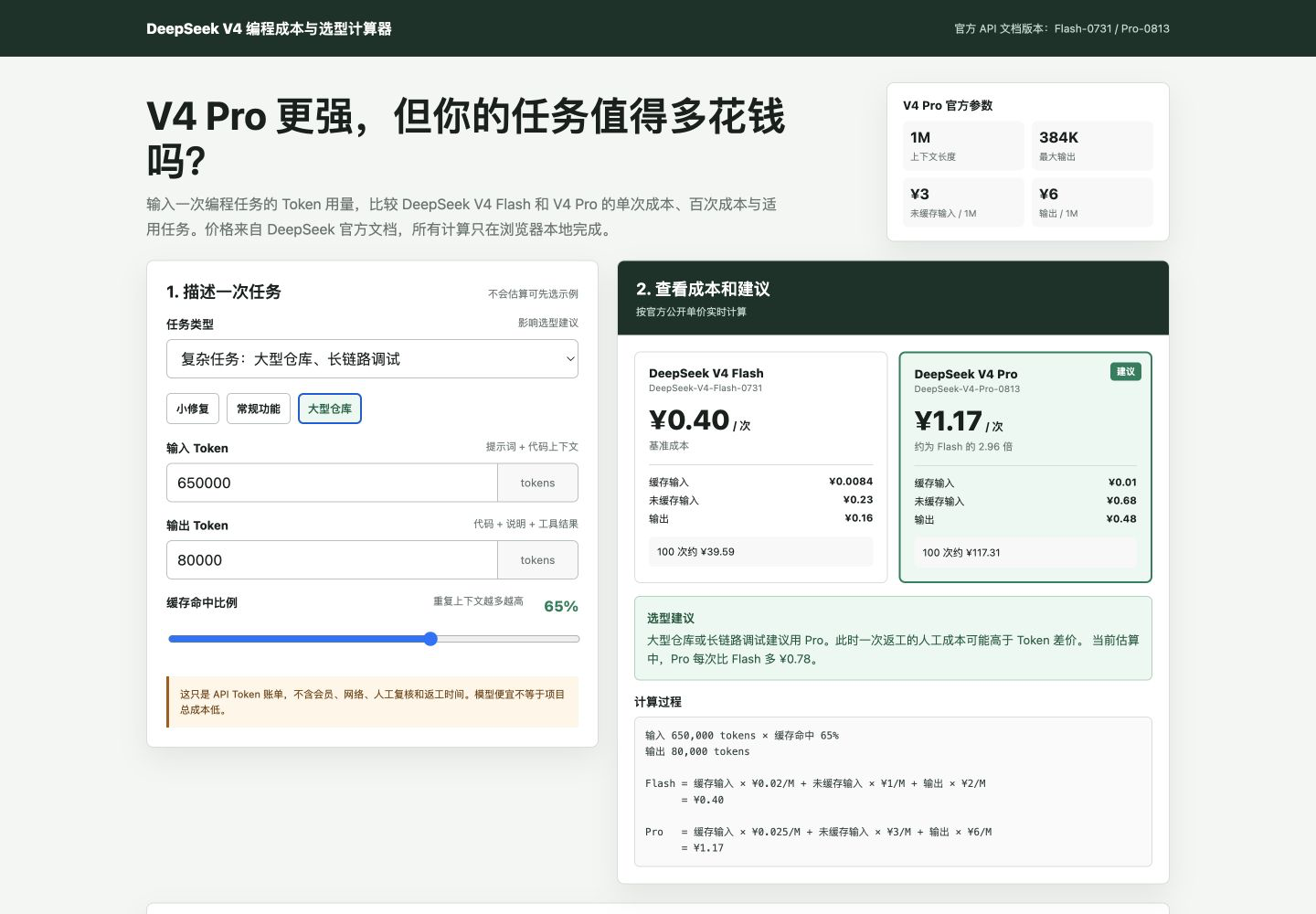Click the text 100 次约 ¥39.59
This screenshot has height=914, width=1316.
pos(695,552)
